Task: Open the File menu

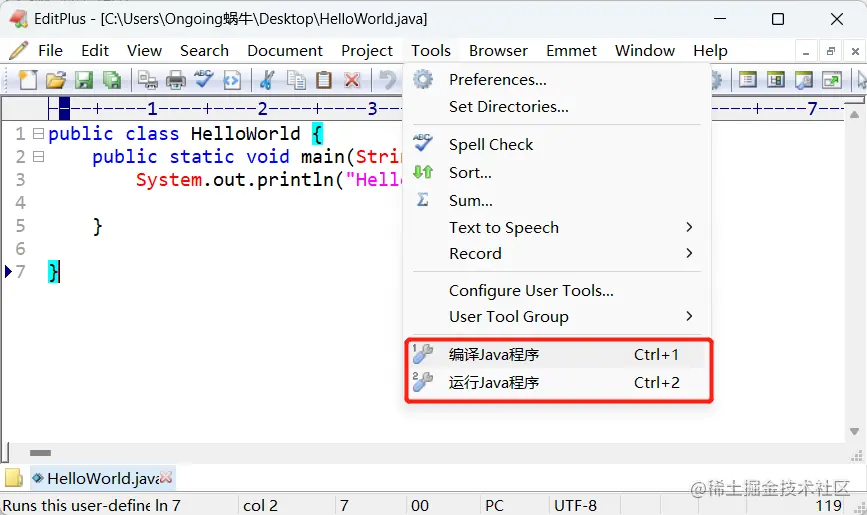Action: tap(50, 51)
